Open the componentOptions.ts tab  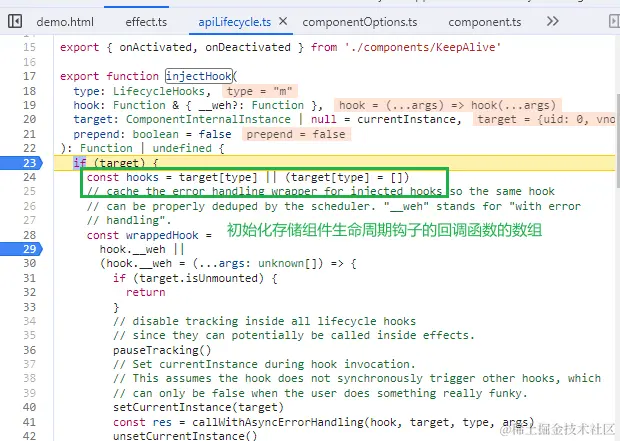[x=360, y=22]
